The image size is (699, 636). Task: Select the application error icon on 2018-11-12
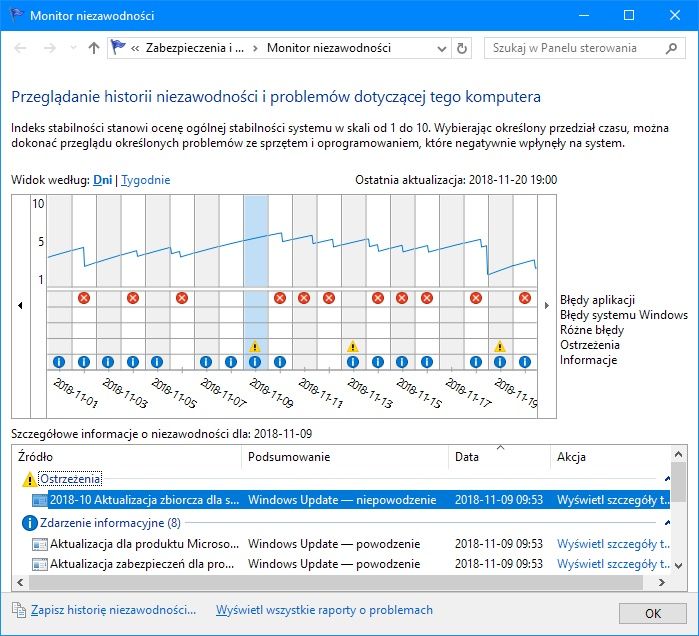point(329,298)
